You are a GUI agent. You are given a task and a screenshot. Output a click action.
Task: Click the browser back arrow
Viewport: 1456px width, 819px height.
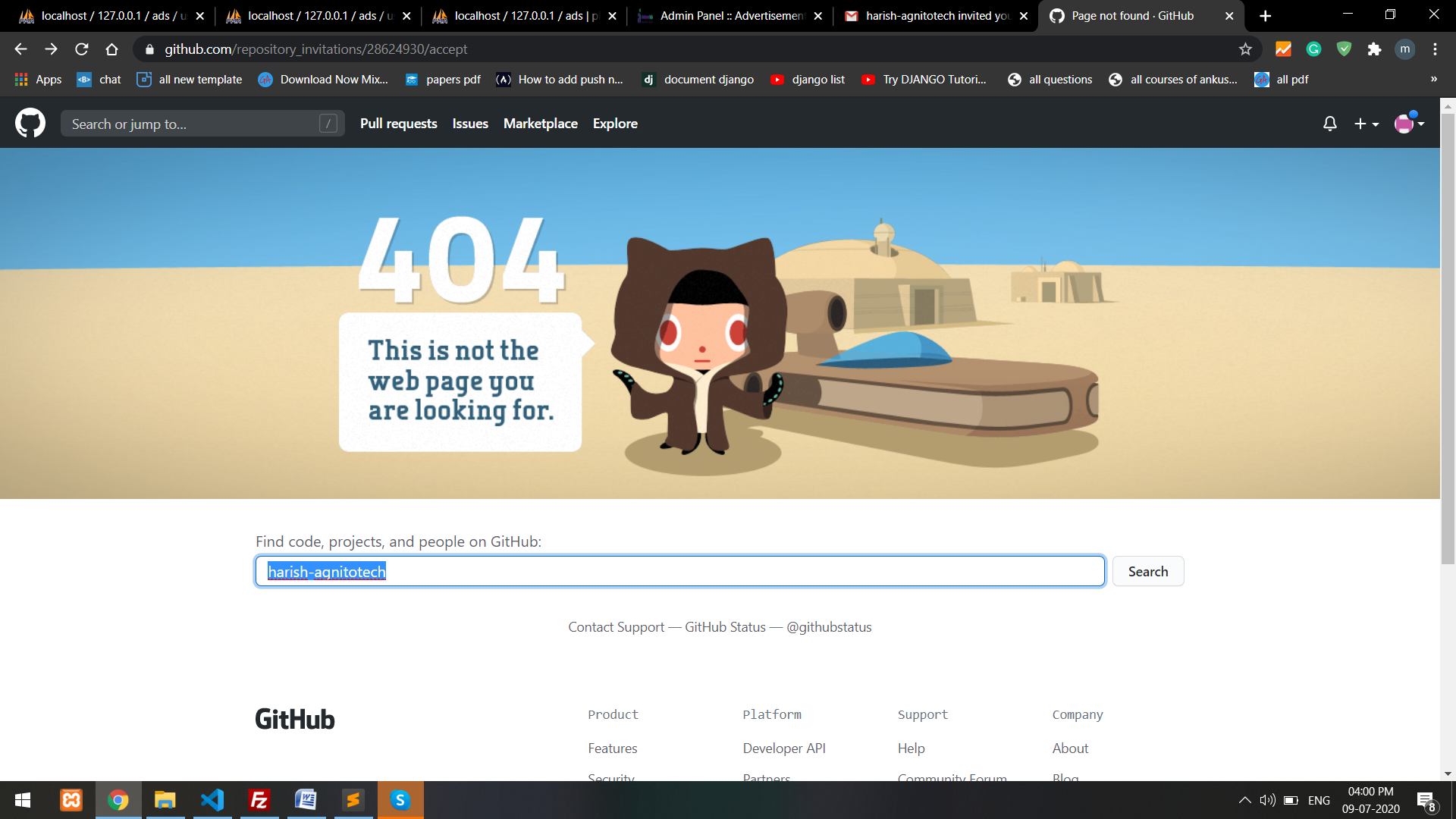(20, 49)
